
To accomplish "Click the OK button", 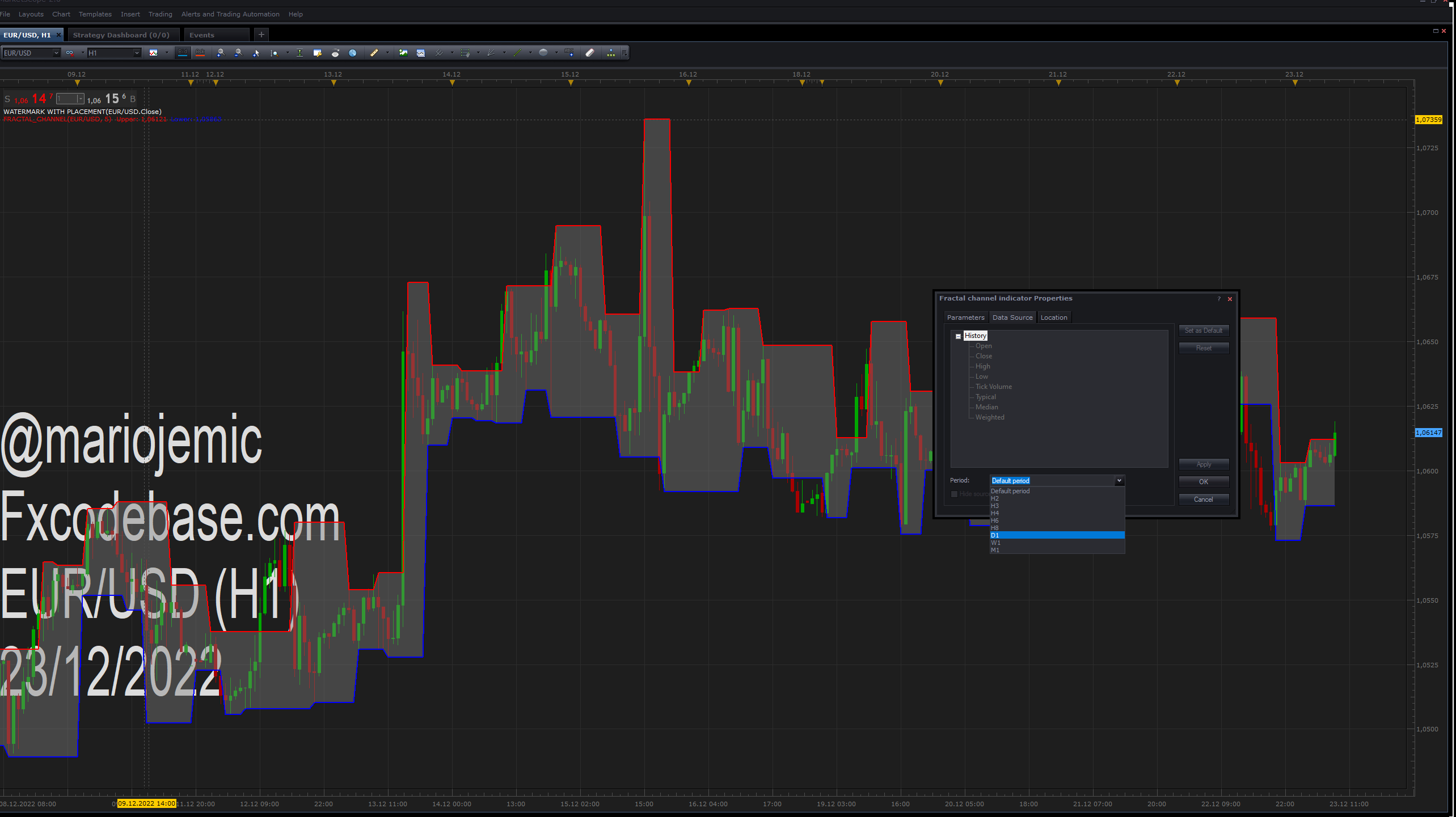I will click(1204, 482).
